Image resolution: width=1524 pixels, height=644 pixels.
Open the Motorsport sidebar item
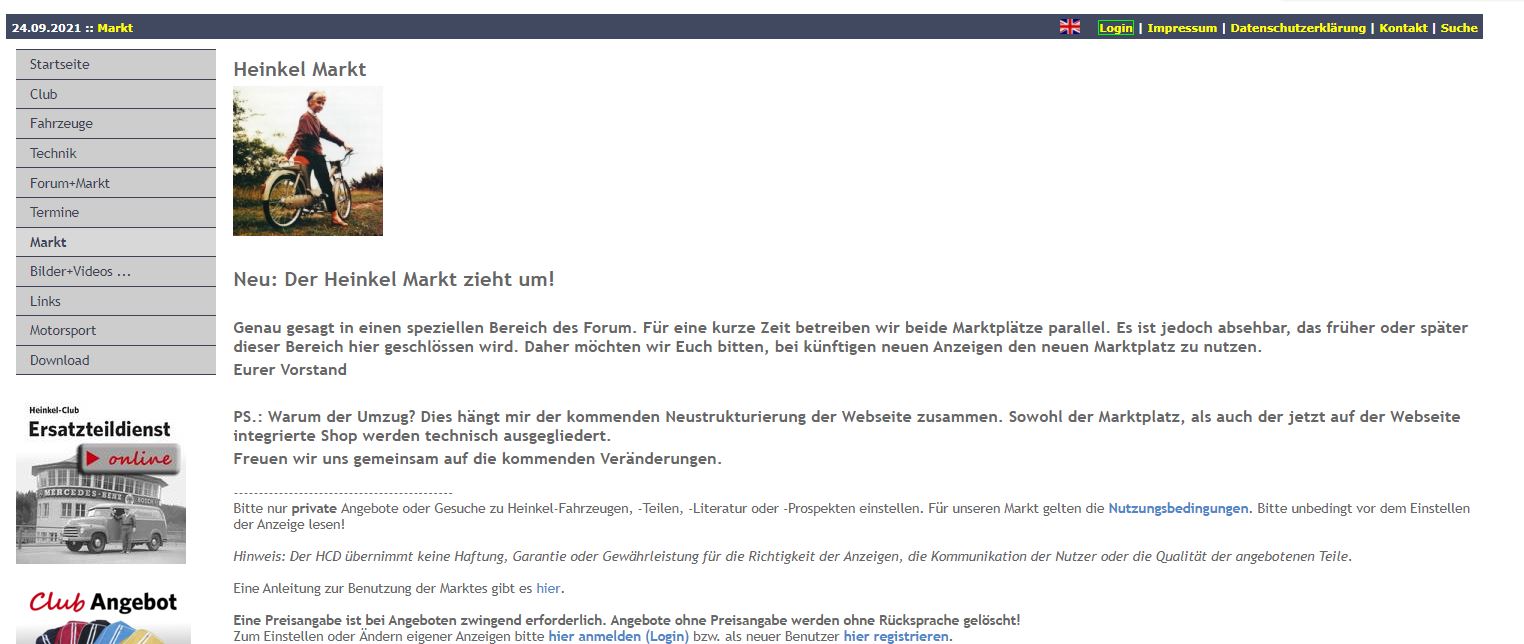115,330
